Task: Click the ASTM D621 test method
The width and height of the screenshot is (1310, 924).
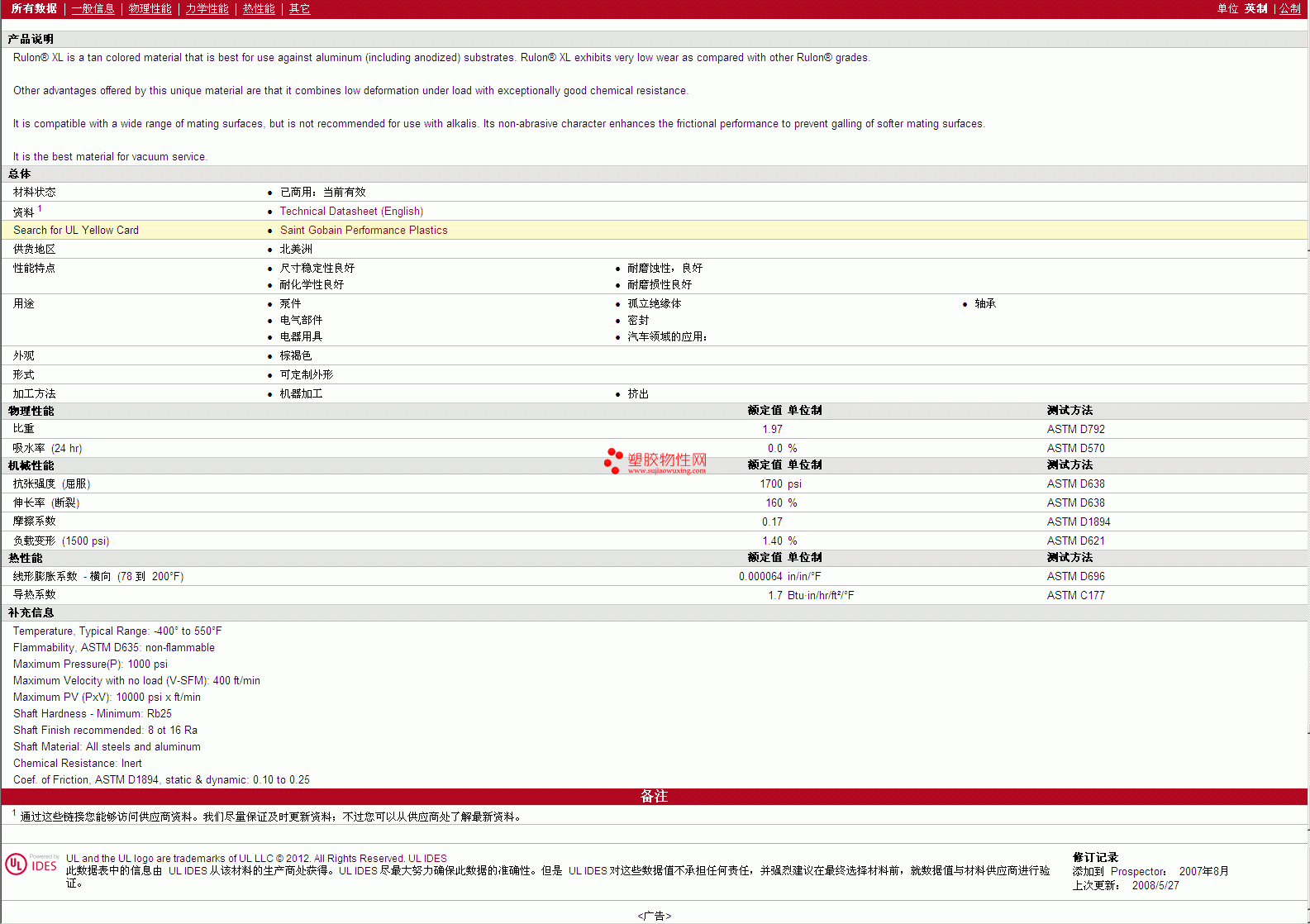Action: [x=1075, y=541]
